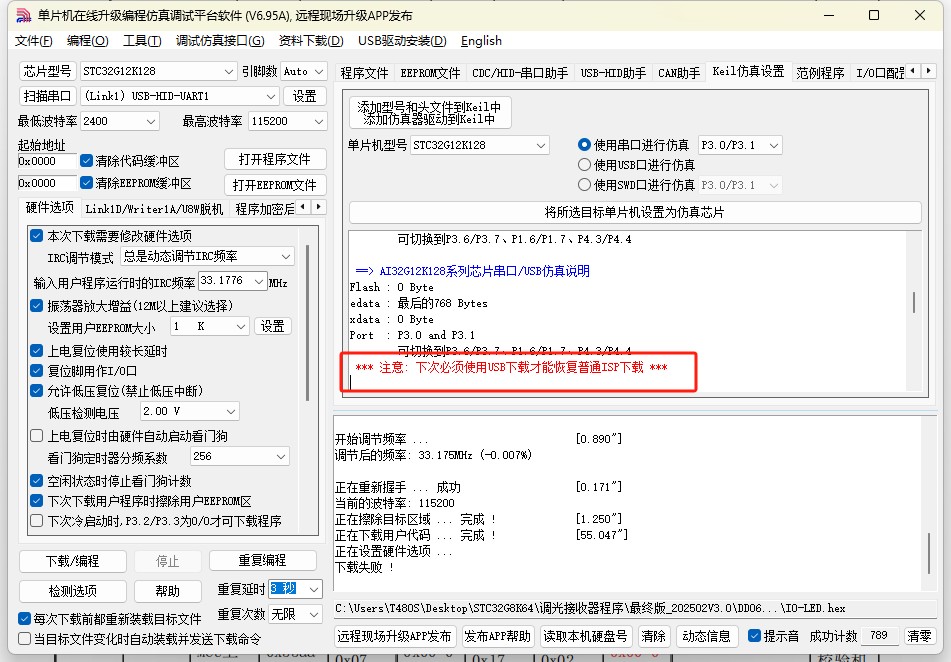Viewport: 951px width, 662px height.
Task: Open the CAN助手 tab
Action: tap(679, 73)
